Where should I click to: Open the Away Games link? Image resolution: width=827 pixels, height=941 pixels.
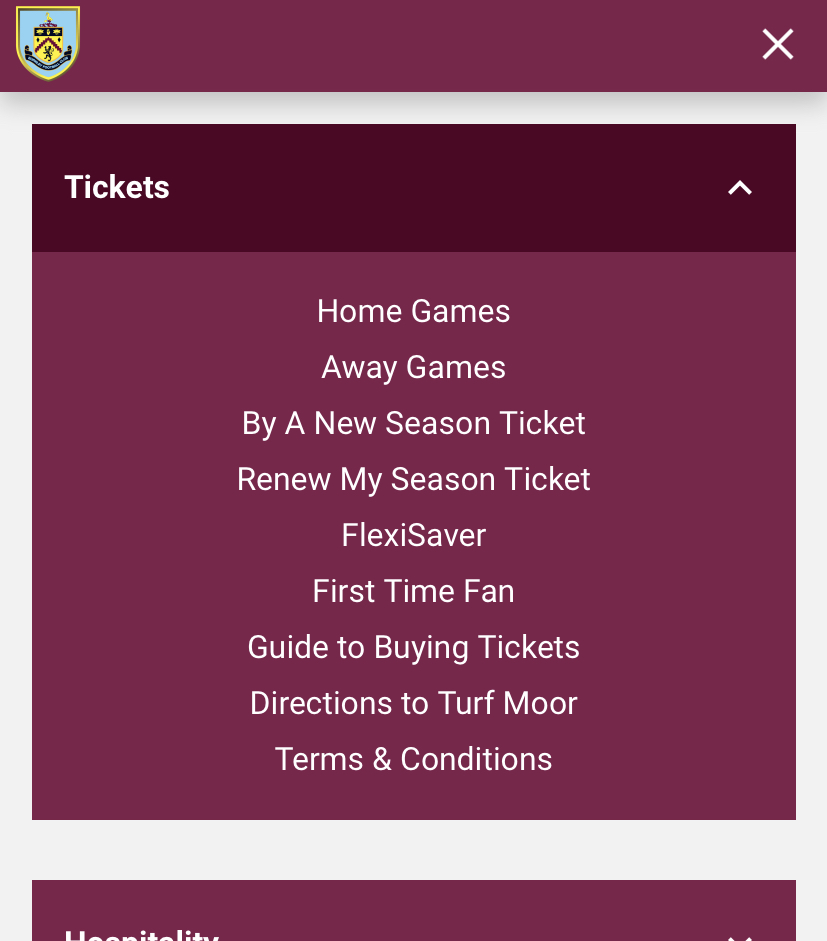pyautogui.click(x=414, y=367)
